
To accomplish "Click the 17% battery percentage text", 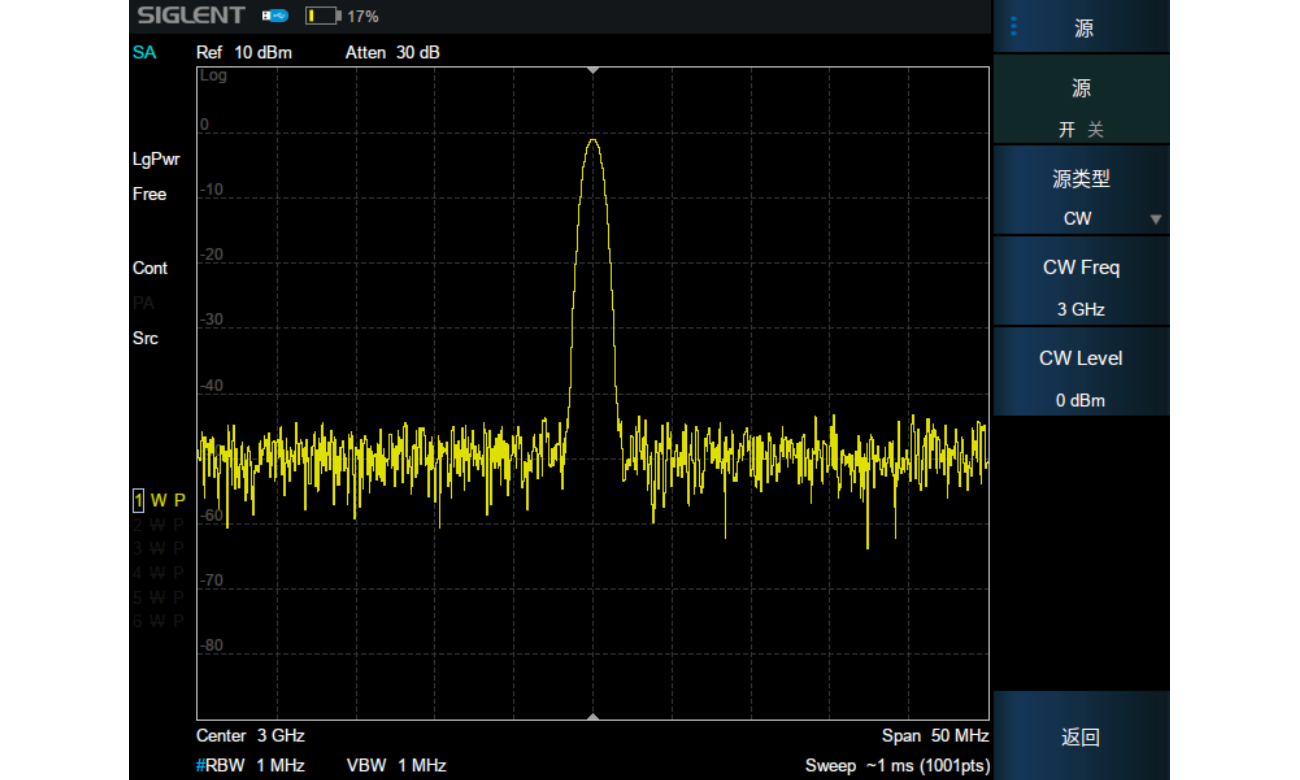I will point(363,16).
